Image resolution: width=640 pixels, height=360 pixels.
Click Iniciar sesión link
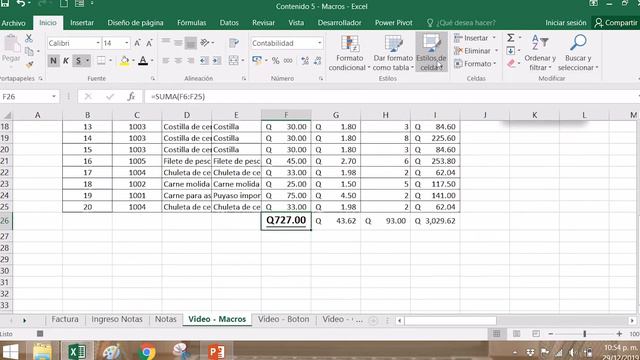click(566, 23)
